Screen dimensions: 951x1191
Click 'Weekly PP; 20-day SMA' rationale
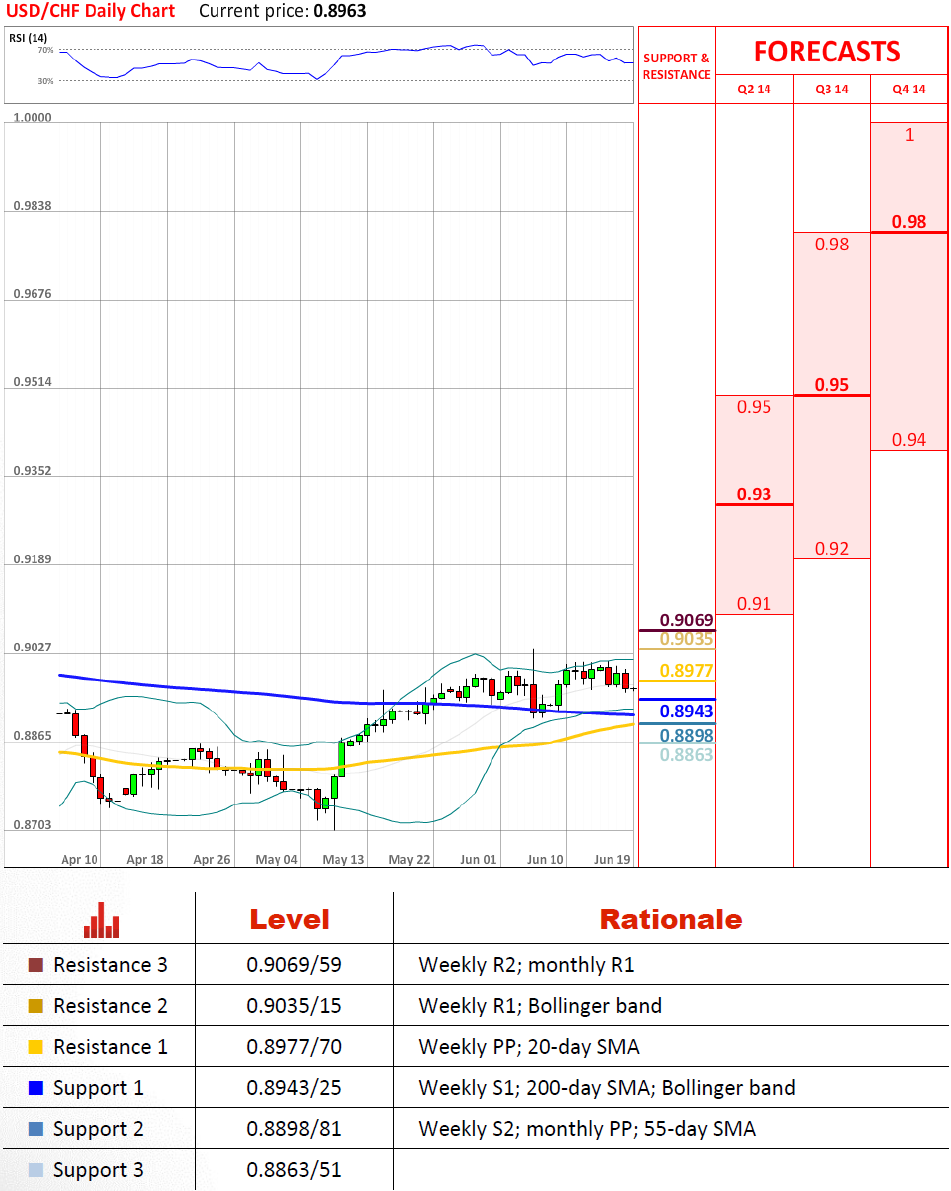click(x=529, y=1047)
